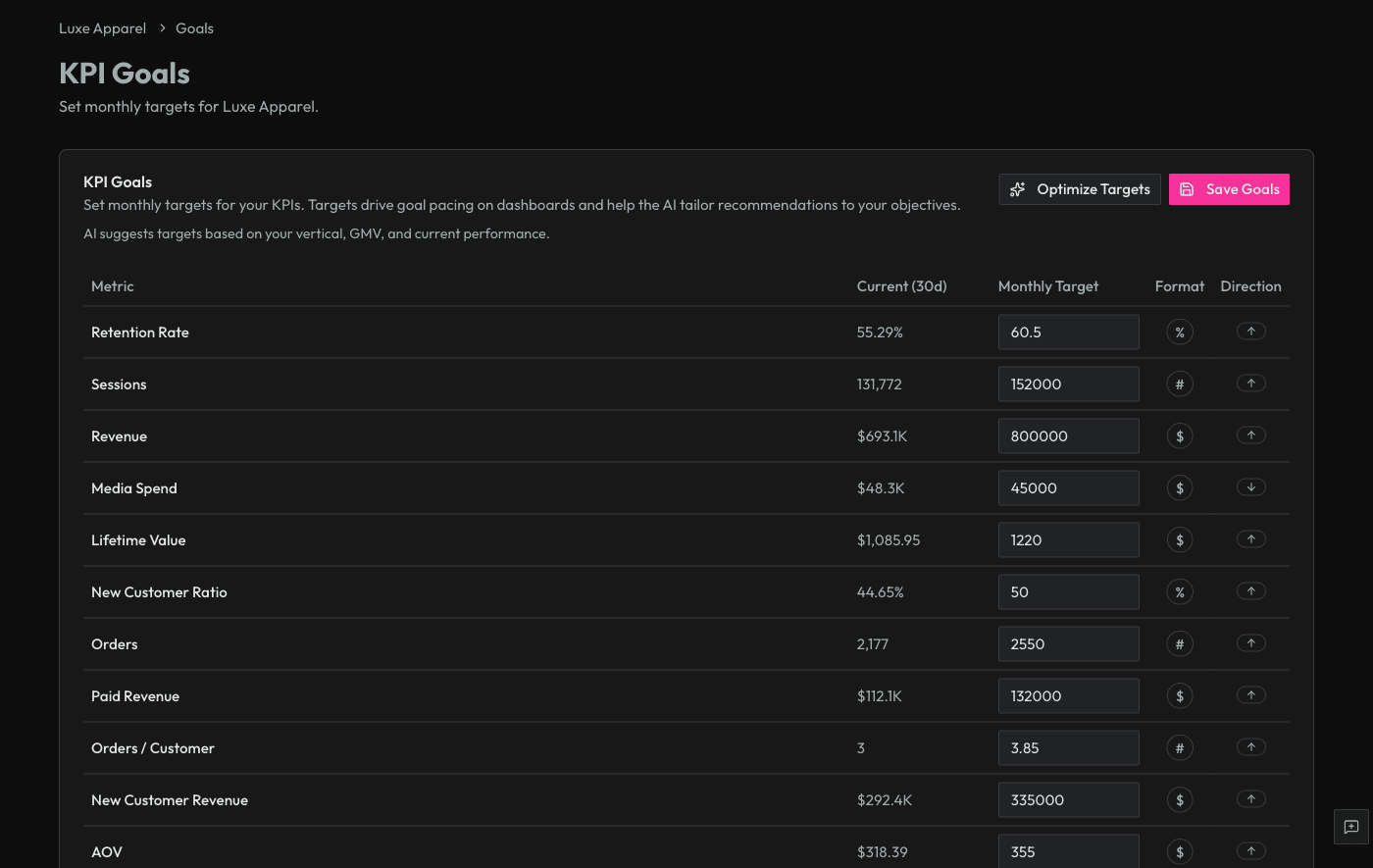Viewport: 1373px width, 868px height.
Task: Click the percent format icon for Retention Rate
Action: (1180, 332)
